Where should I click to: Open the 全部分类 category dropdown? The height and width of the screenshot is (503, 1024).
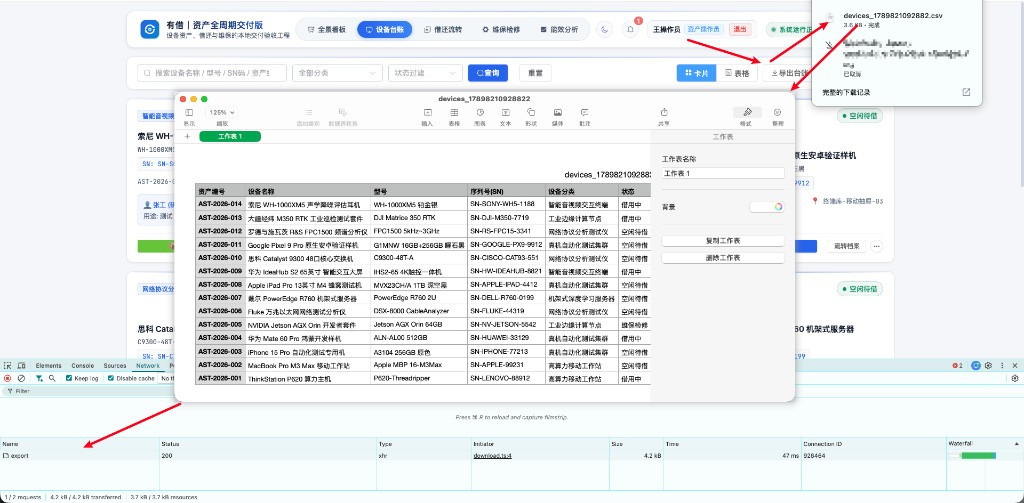[338, 73]
